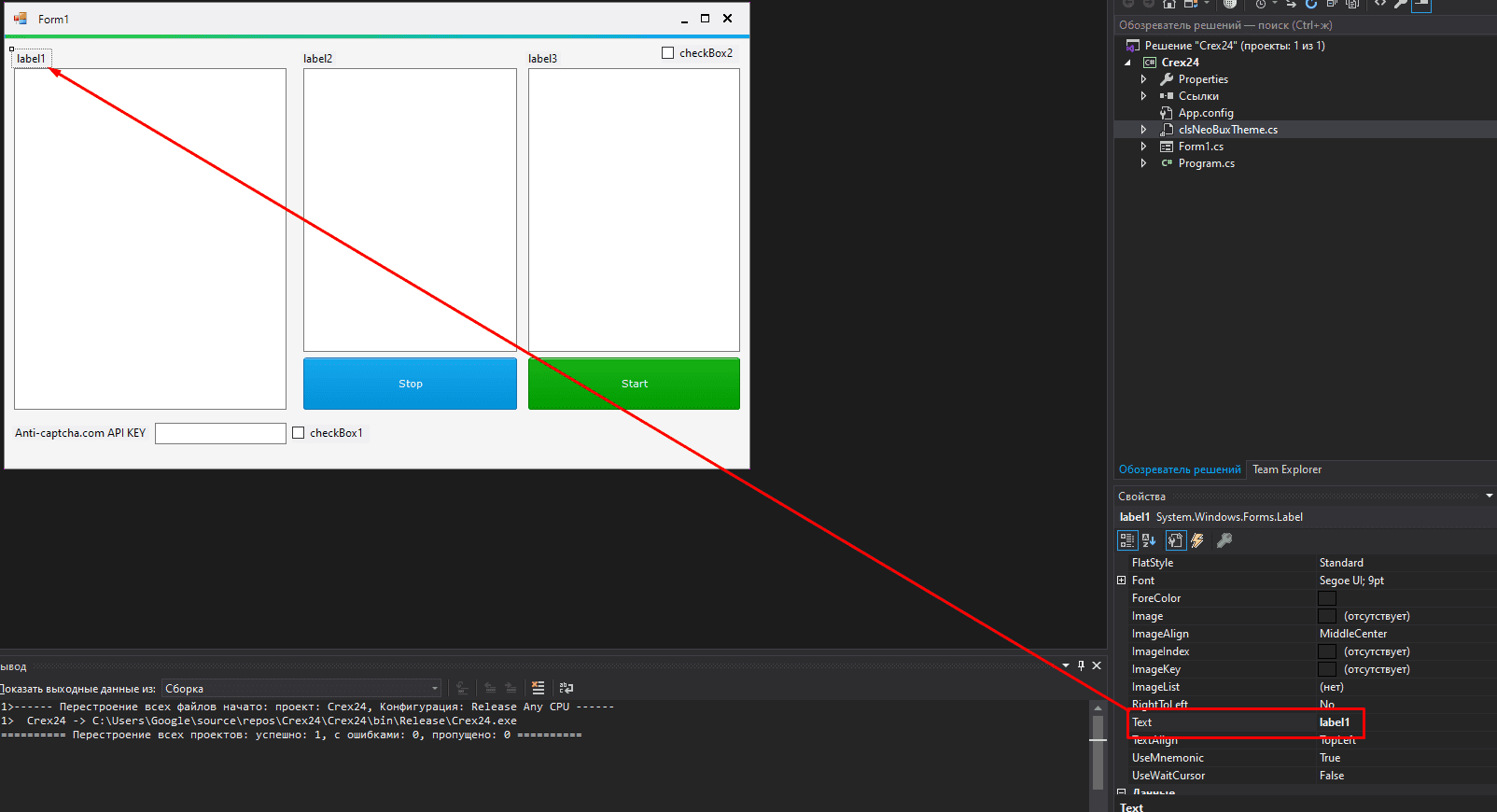Select the Решение "Crex24" solution node
Screen dimensions: 1497x812
(1235, 46)
